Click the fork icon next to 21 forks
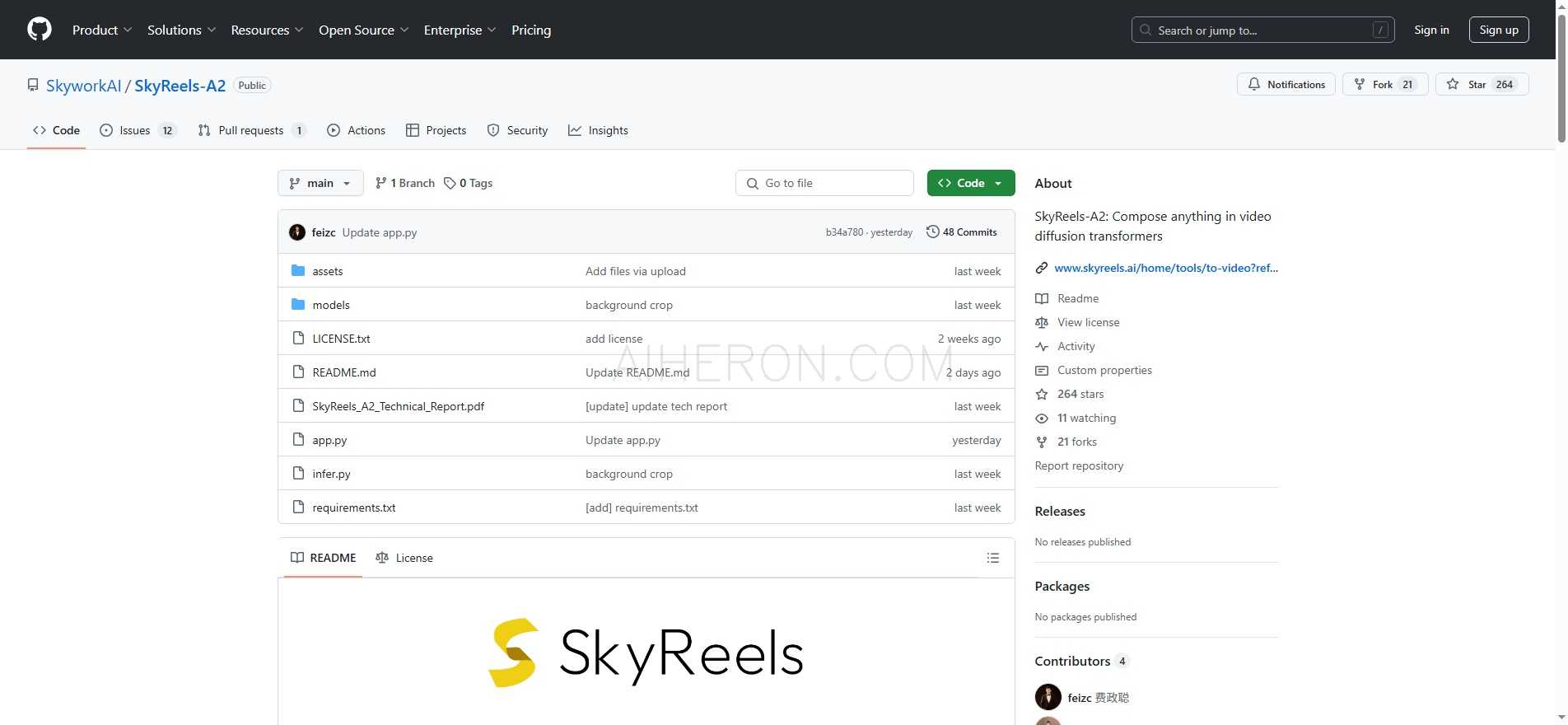 (1042, 442)
